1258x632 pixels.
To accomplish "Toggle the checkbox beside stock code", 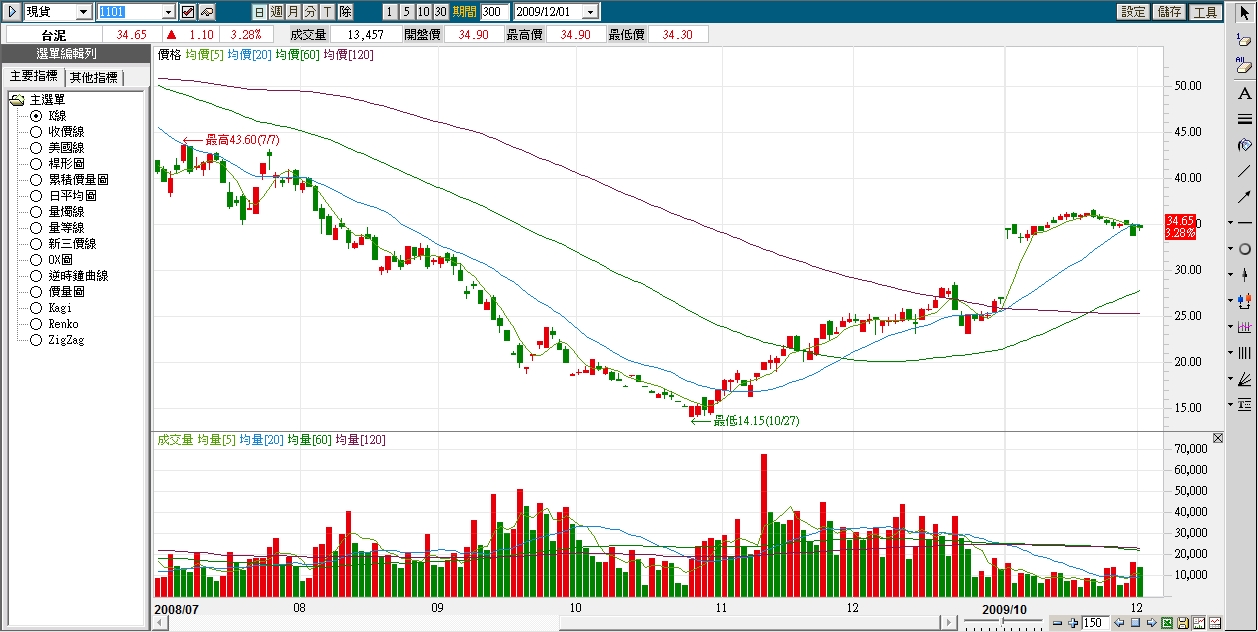I will coord(188,12).
